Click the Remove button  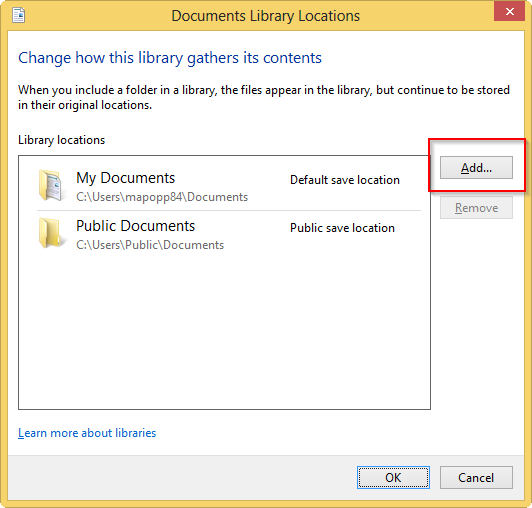[x=476, y=207]
